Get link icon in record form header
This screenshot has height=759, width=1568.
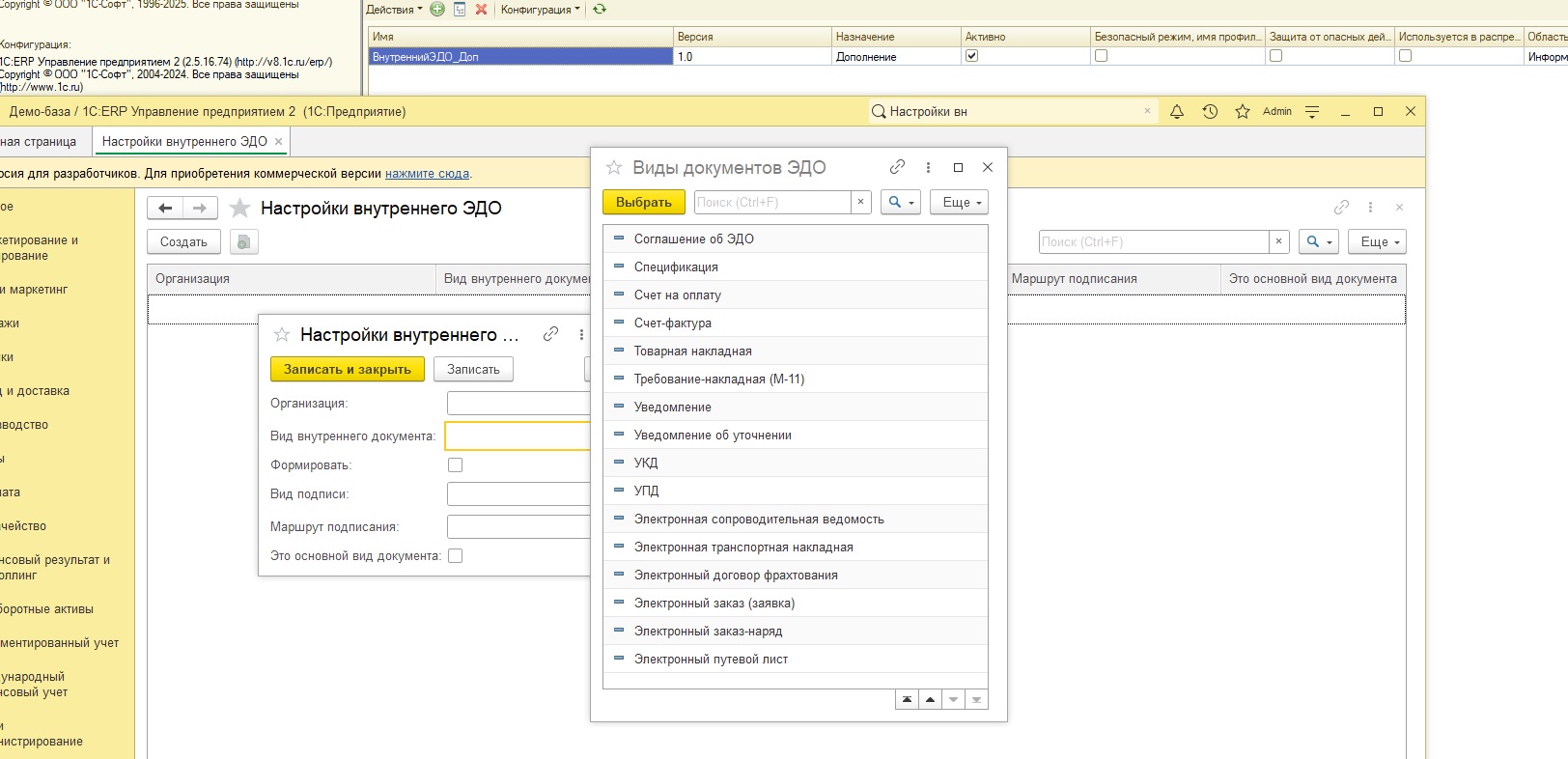551,334
